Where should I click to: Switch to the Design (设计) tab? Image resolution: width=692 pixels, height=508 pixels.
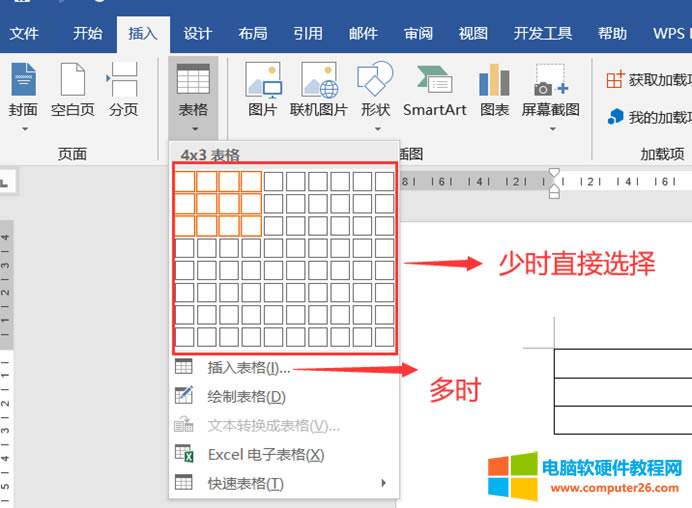[197, 33]
